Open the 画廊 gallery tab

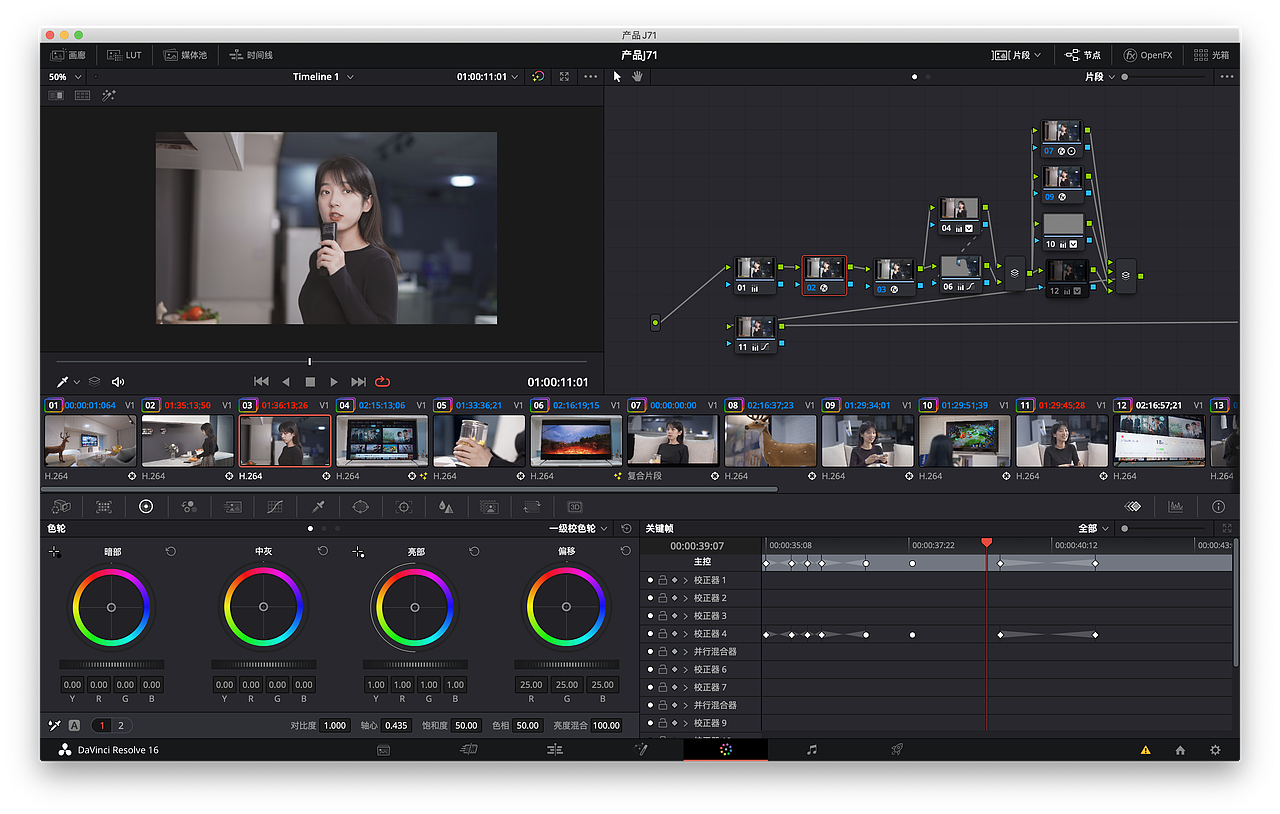click(68, 55)
